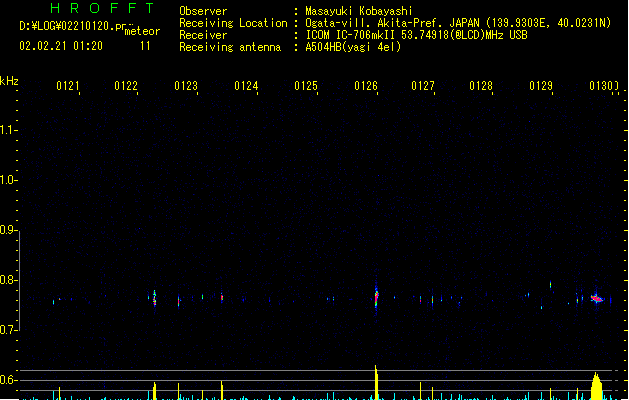The image size is (629, 400).
Task: Click time marker 0121
Action: coord(68,86)
